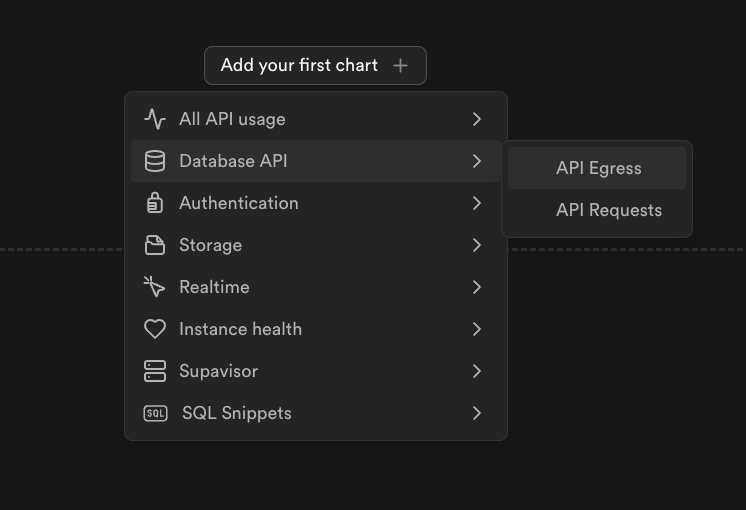
Task: Click the SQL Snippets icon
Action: (x=155, y=413)
